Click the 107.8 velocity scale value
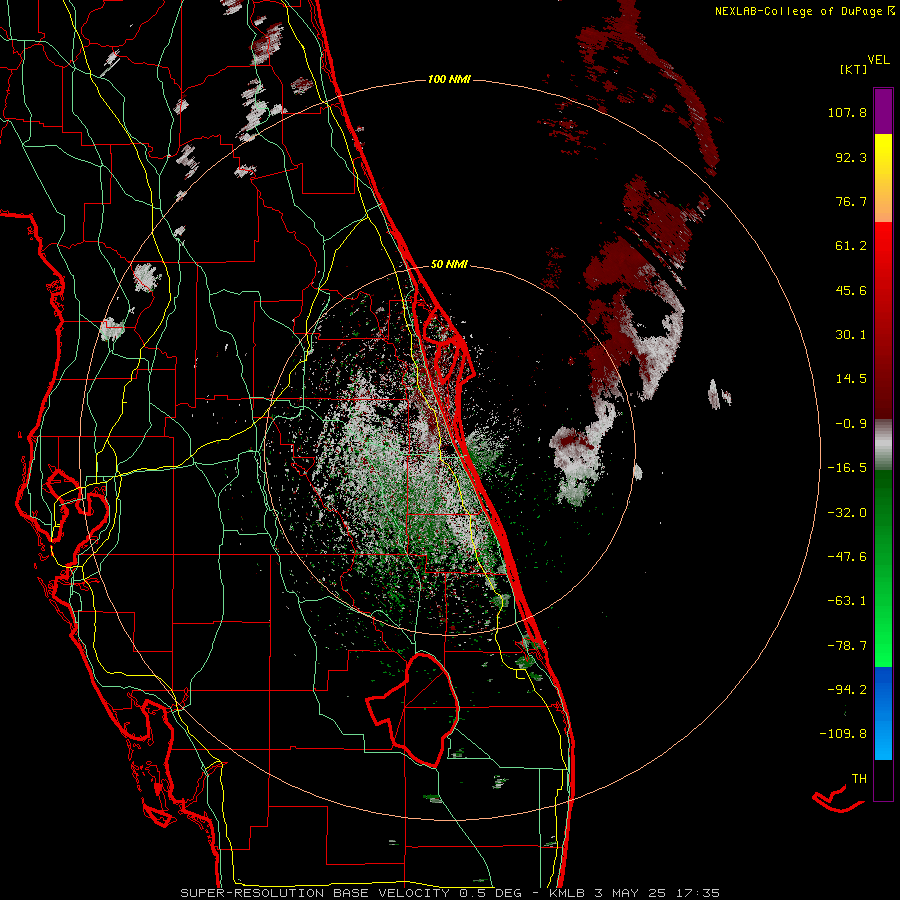The height and width of the screenshot is (900, 900). [847, 112]
